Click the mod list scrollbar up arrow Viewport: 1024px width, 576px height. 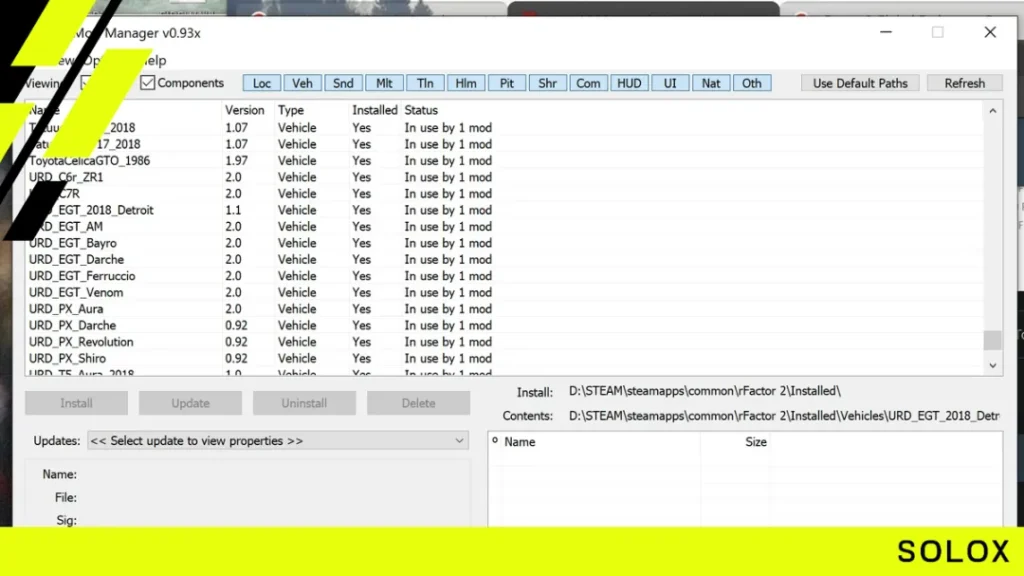[x=993, y=111]
